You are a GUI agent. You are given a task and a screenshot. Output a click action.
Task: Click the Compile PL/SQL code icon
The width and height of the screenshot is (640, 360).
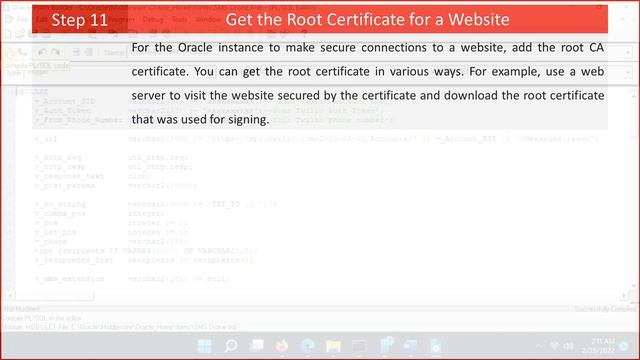click(x=11, y=52)
